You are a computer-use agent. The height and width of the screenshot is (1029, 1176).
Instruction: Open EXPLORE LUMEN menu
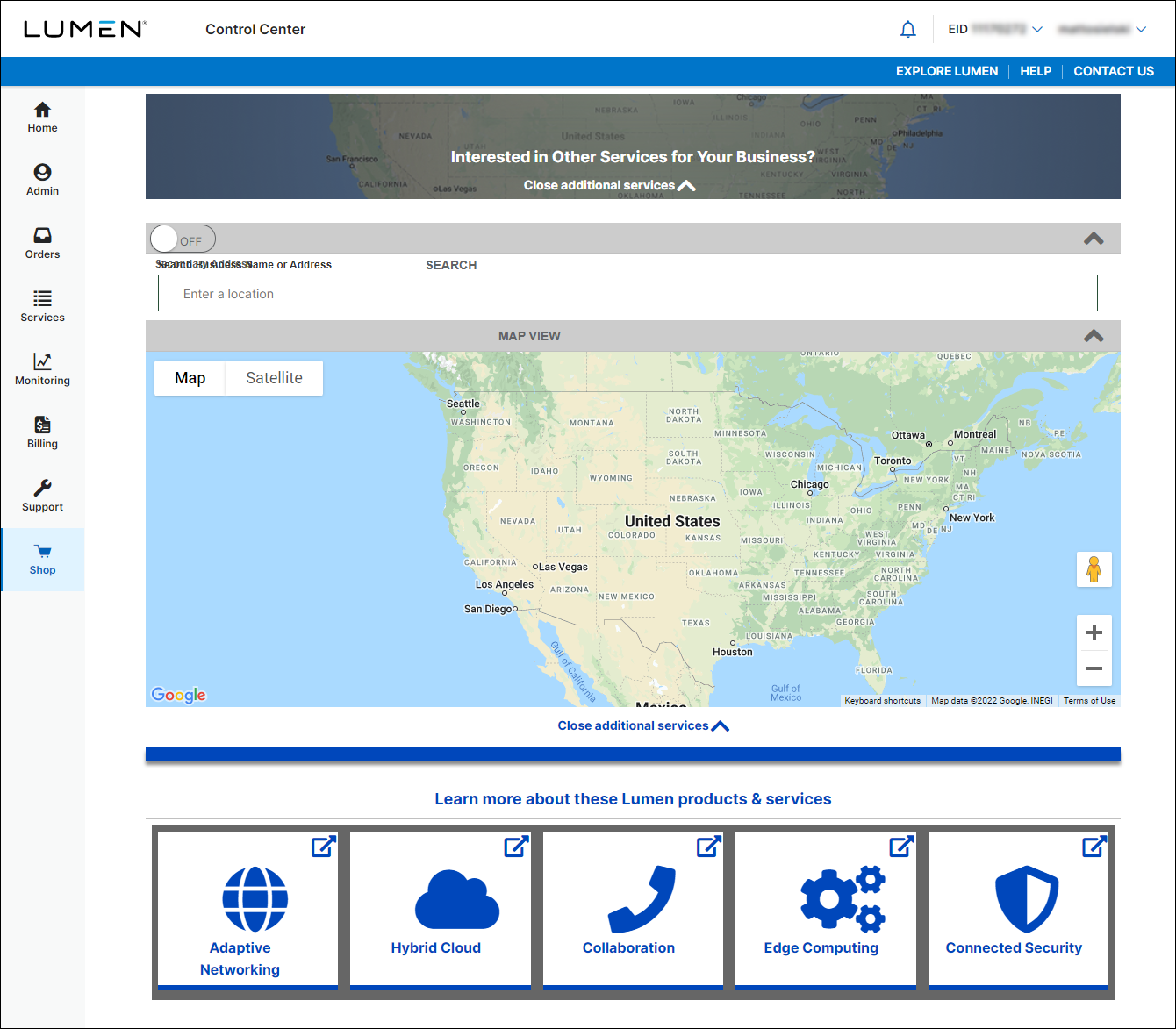[947, 71]
